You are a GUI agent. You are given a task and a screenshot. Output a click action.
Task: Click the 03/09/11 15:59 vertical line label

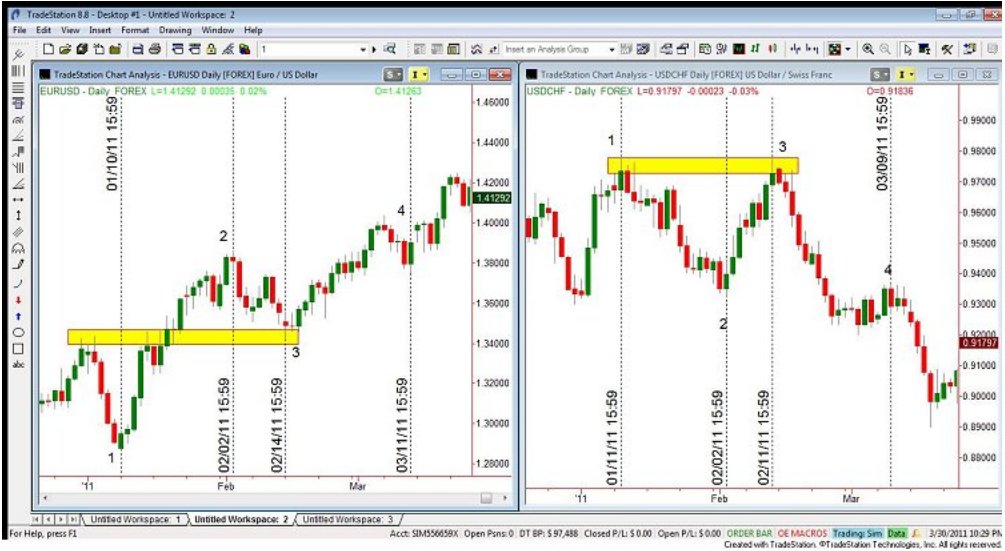883,144
